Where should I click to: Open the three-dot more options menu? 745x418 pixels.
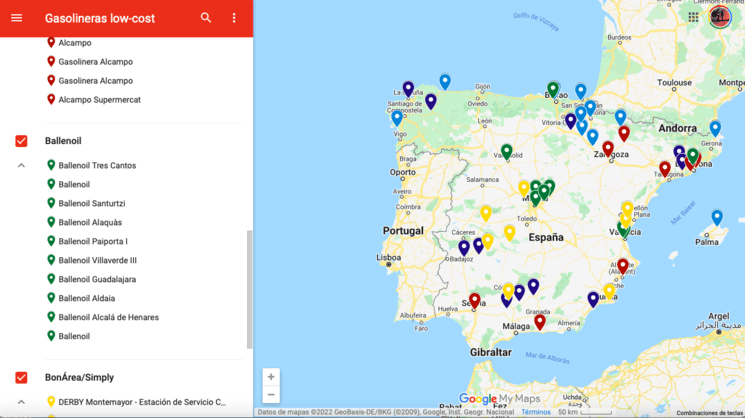click(x=234, y=18)
